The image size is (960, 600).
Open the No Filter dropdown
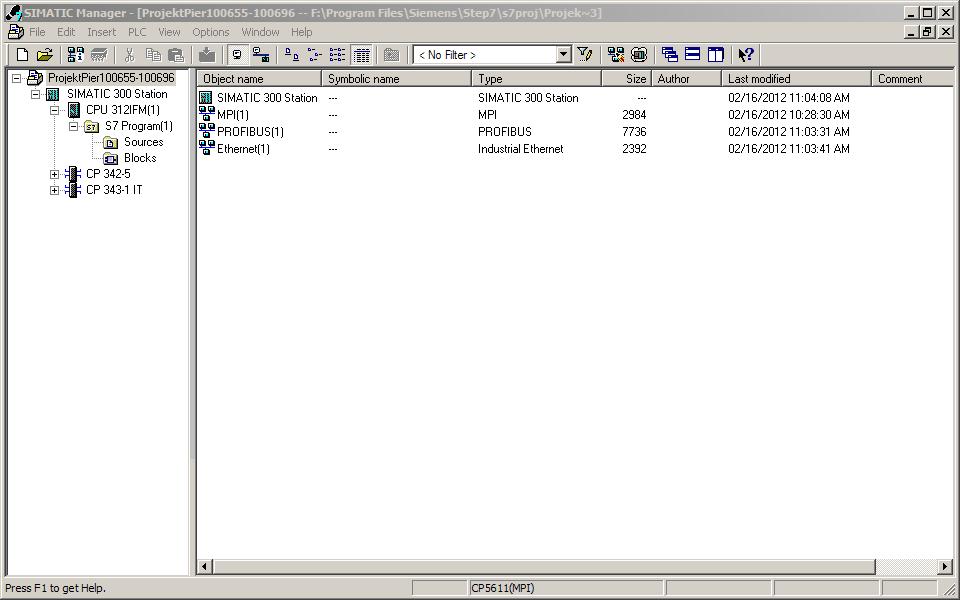[564, 54]
